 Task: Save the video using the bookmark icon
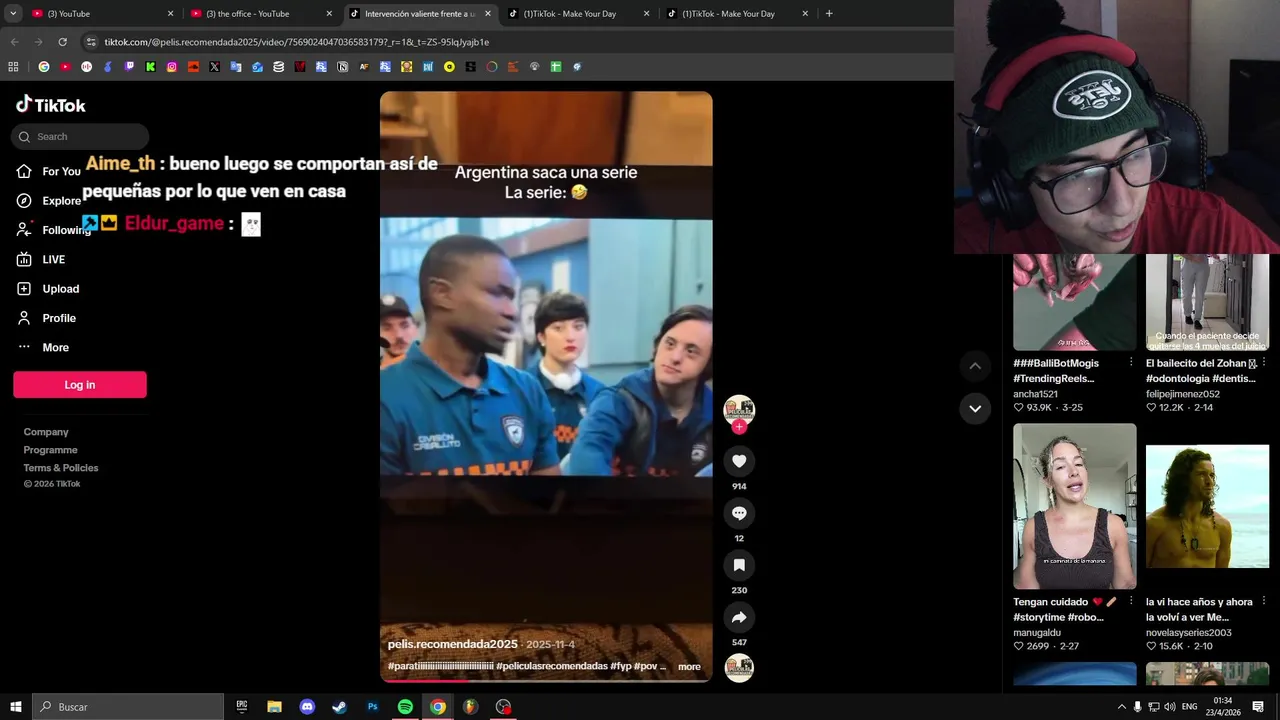pyautogui.click(x=739, y=565)
